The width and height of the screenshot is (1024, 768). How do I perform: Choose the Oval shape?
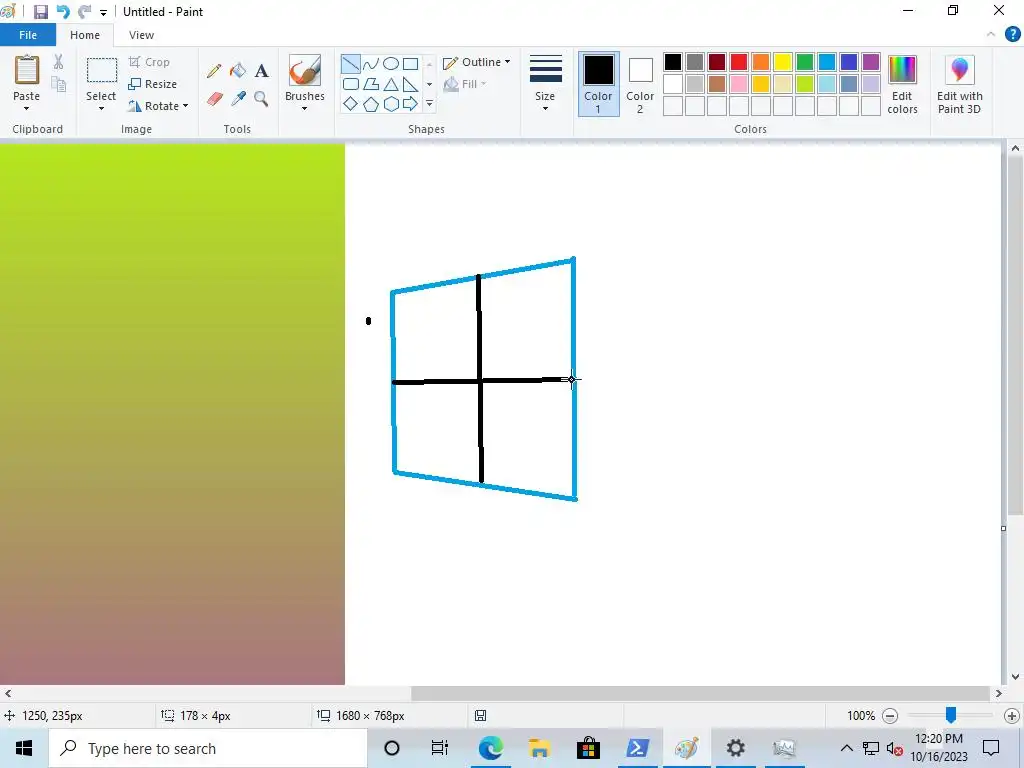391,64
